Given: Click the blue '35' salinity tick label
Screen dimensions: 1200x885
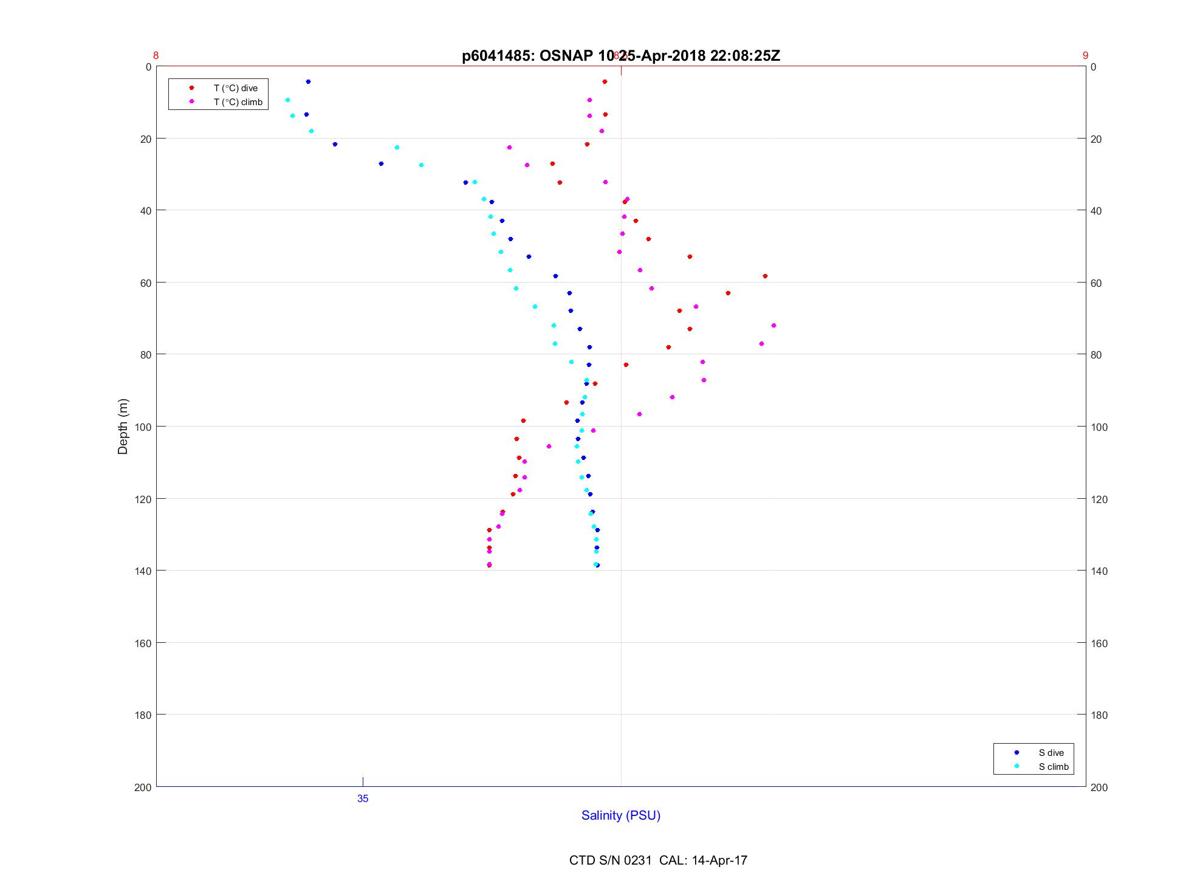Looking at the screenshot, I should pyautogui.click(x=363, y=799).
